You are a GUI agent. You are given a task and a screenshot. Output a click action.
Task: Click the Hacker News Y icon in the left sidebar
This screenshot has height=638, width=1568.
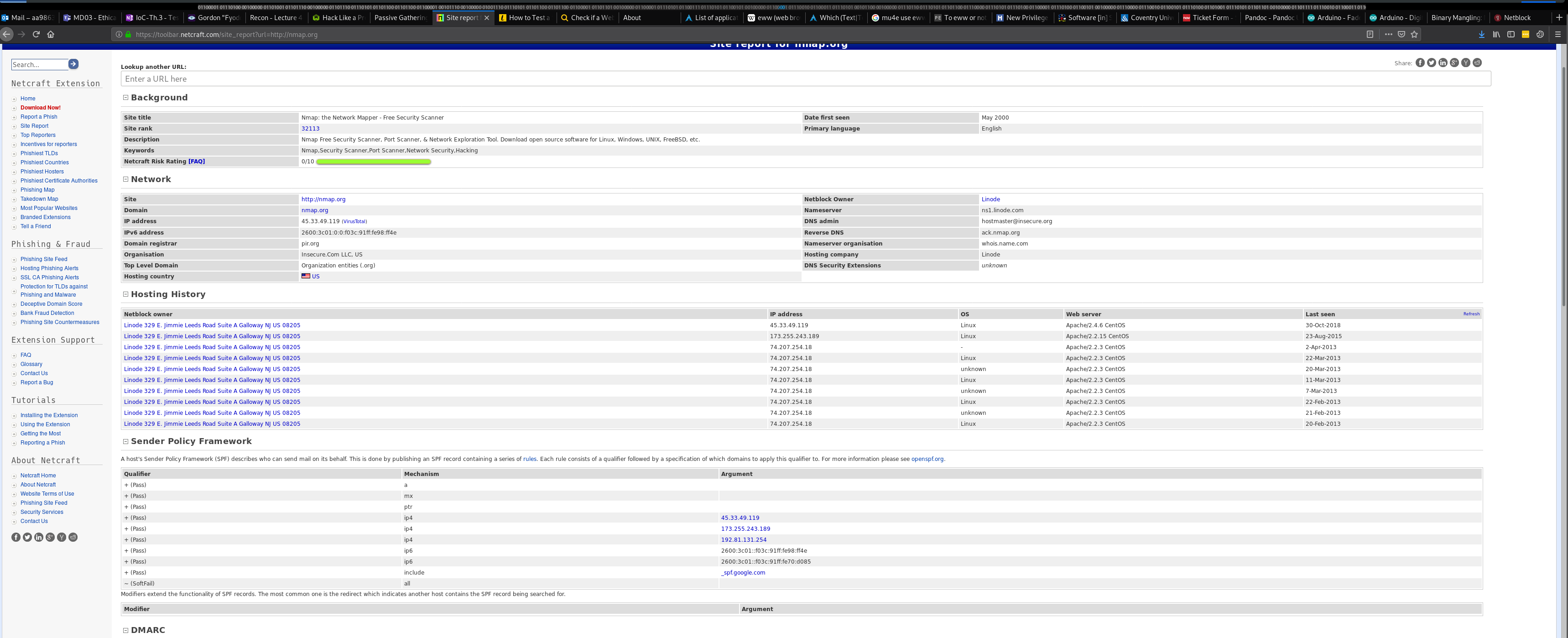tap(62, 537)
